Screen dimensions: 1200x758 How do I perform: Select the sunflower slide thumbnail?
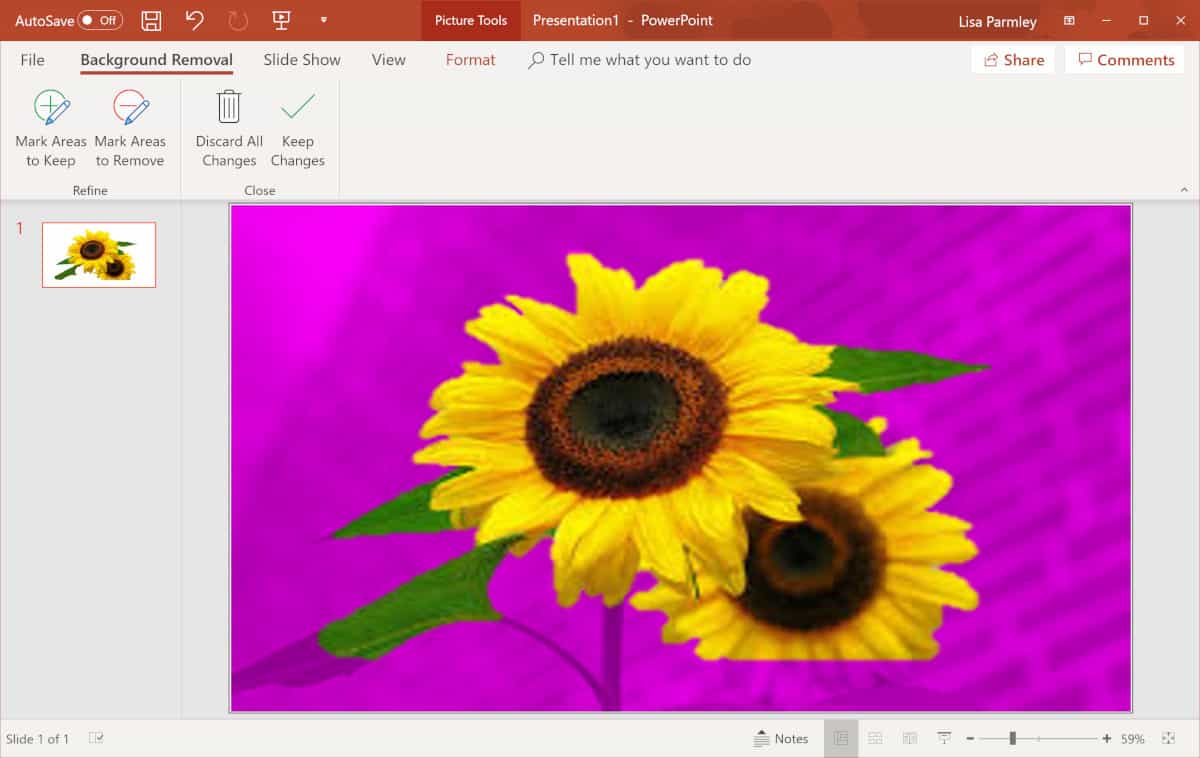pyautogui.click(x=98, y=254)
